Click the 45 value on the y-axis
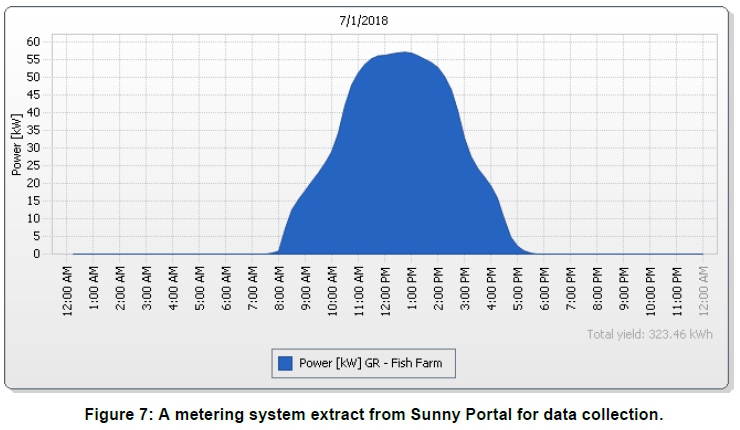 click(x=33, y=95)
